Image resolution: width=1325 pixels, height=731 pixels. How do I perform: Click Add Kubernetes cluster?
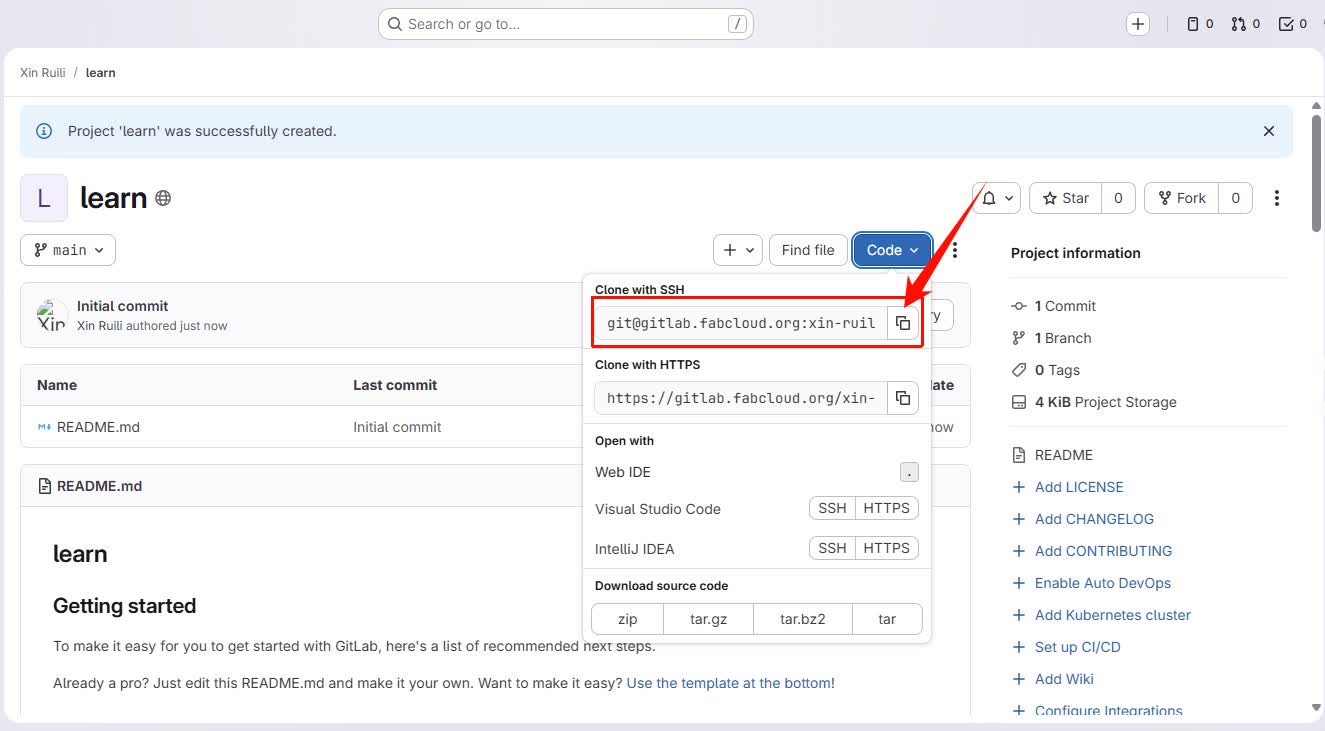point(1113,615)
